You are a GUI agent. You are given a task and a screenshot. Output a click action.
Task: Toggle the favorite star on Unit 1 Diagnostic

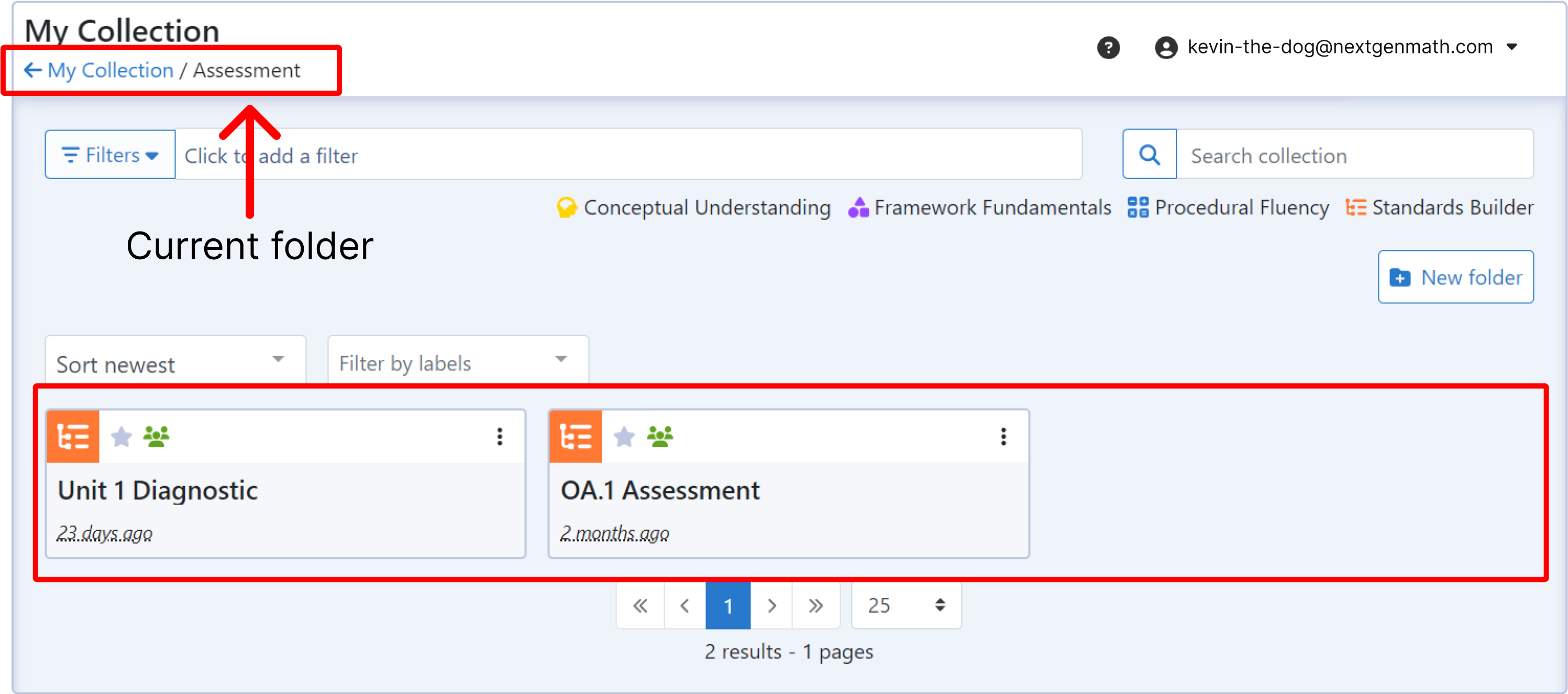click(121, 436)
